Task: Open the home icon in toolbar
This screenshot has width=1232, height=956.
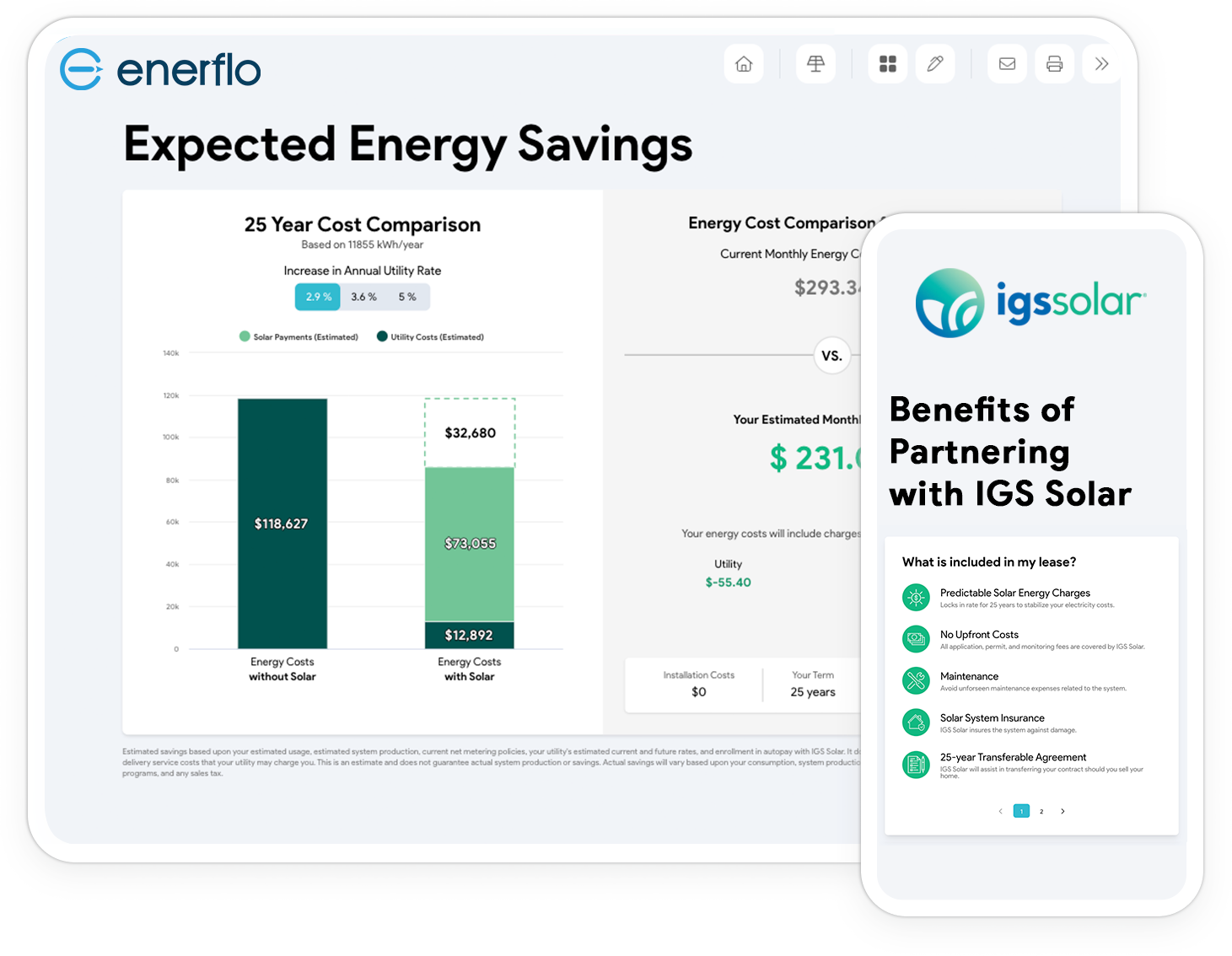Action: (744, 64)
